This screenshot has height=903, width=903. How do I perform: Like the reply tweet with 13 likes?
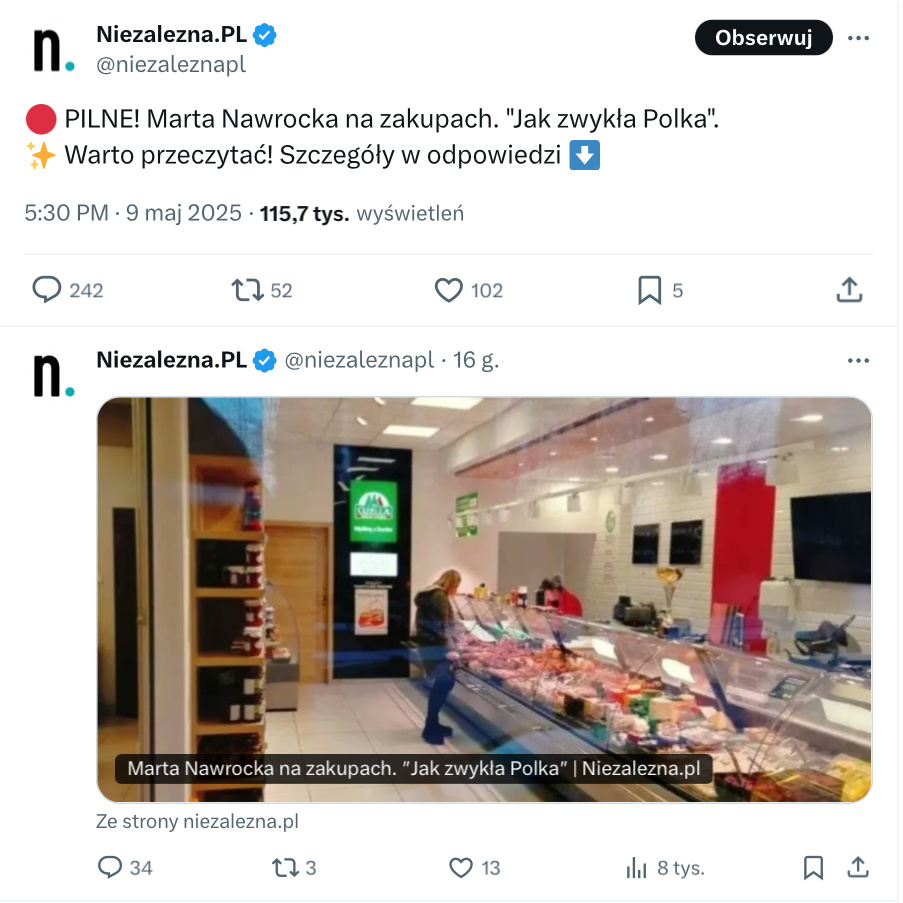tap(475, 867)
